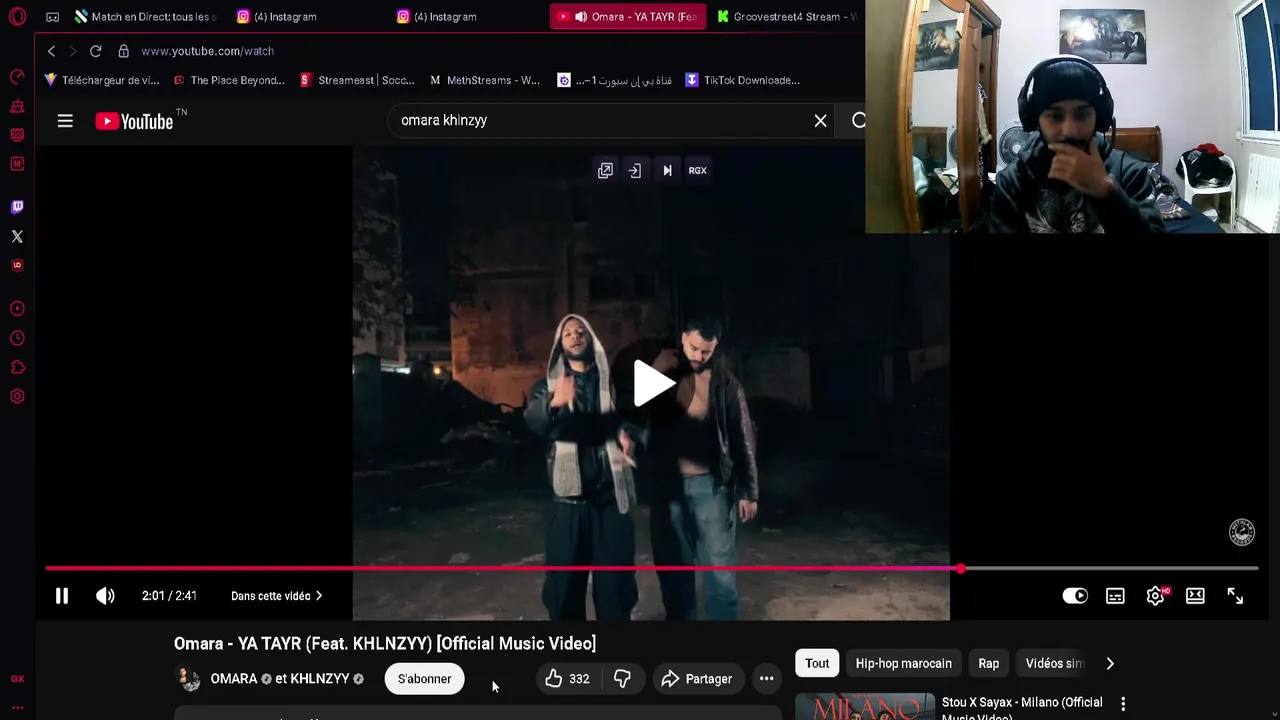The height and width of the screenshot is (720, 1280).
Task: Open sidebar three-dots more options
Action: (17, 707)
